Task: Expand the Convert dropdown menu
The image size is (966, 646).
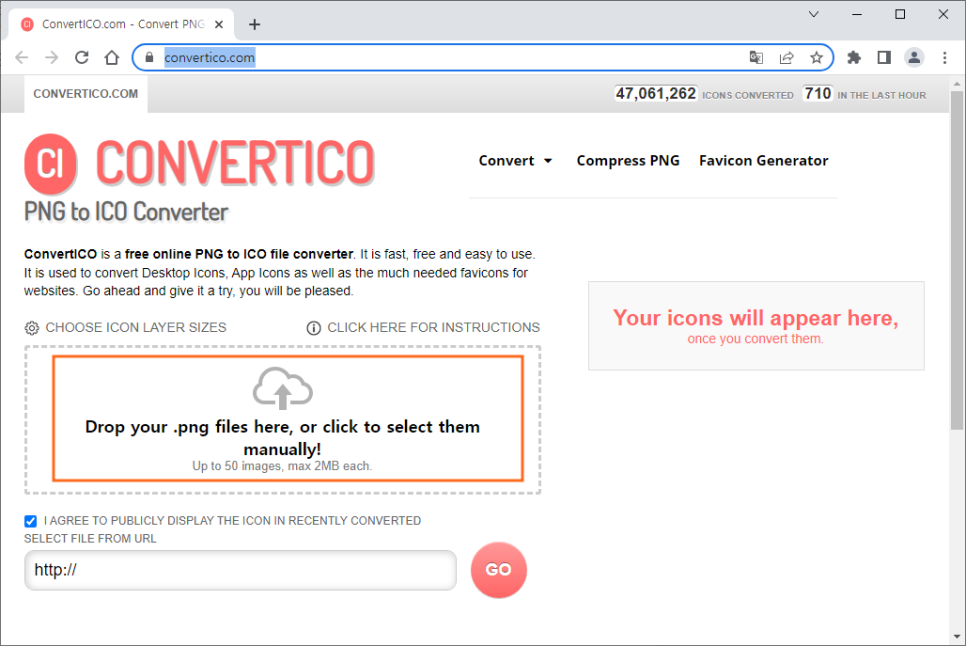Action: point(515,161)
